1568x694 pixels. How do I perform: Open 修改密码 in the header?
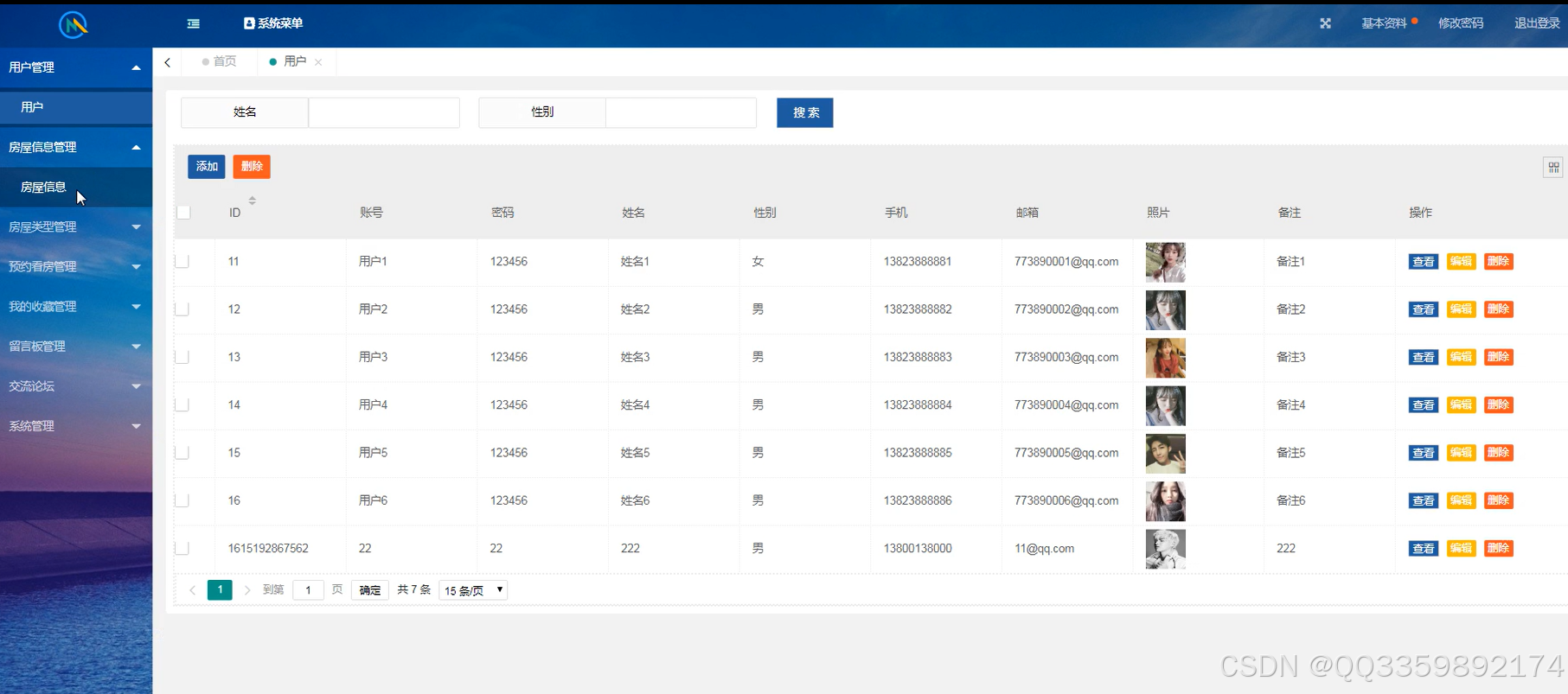(x=1461, y=23)
